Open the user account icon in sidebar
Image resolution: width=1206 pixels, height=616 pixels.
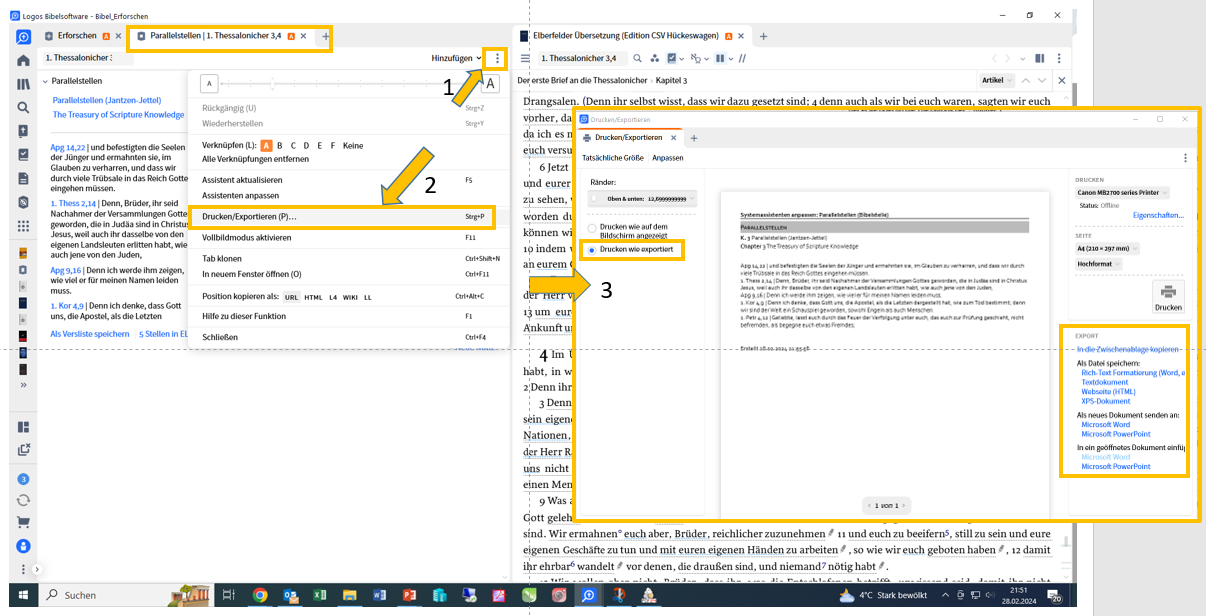[x=23, y=546]
